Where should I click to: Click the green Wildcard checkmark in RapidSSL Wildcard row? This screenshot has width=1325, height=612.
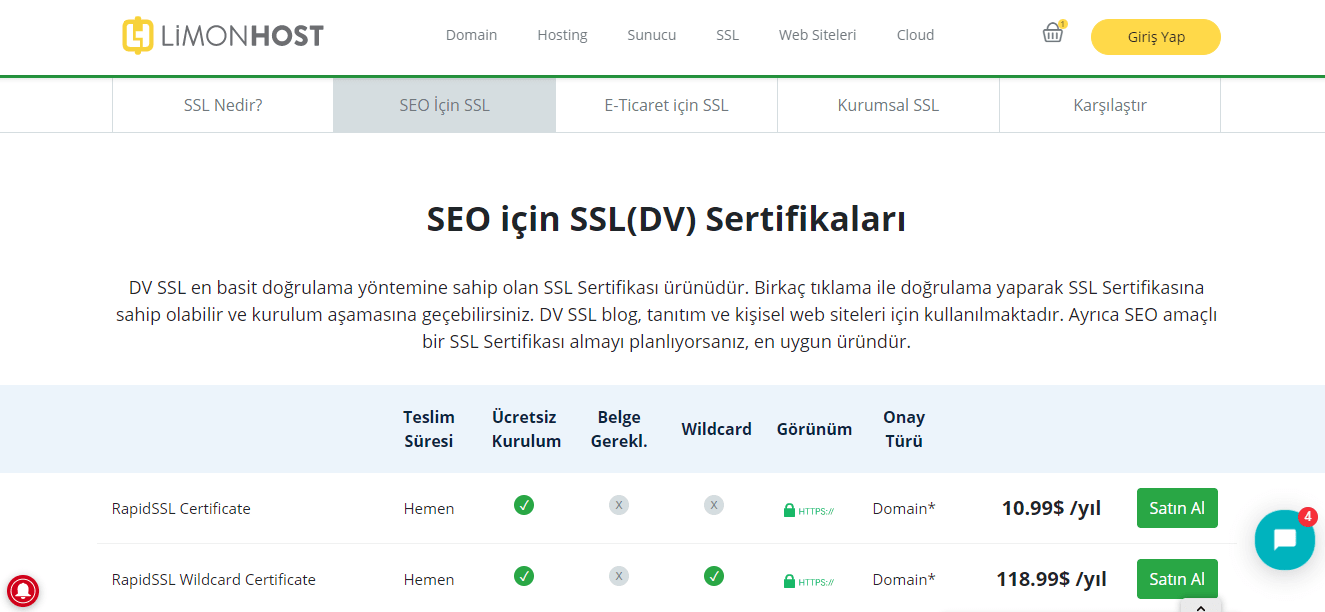pyautogui.click(x=713, y=576)
